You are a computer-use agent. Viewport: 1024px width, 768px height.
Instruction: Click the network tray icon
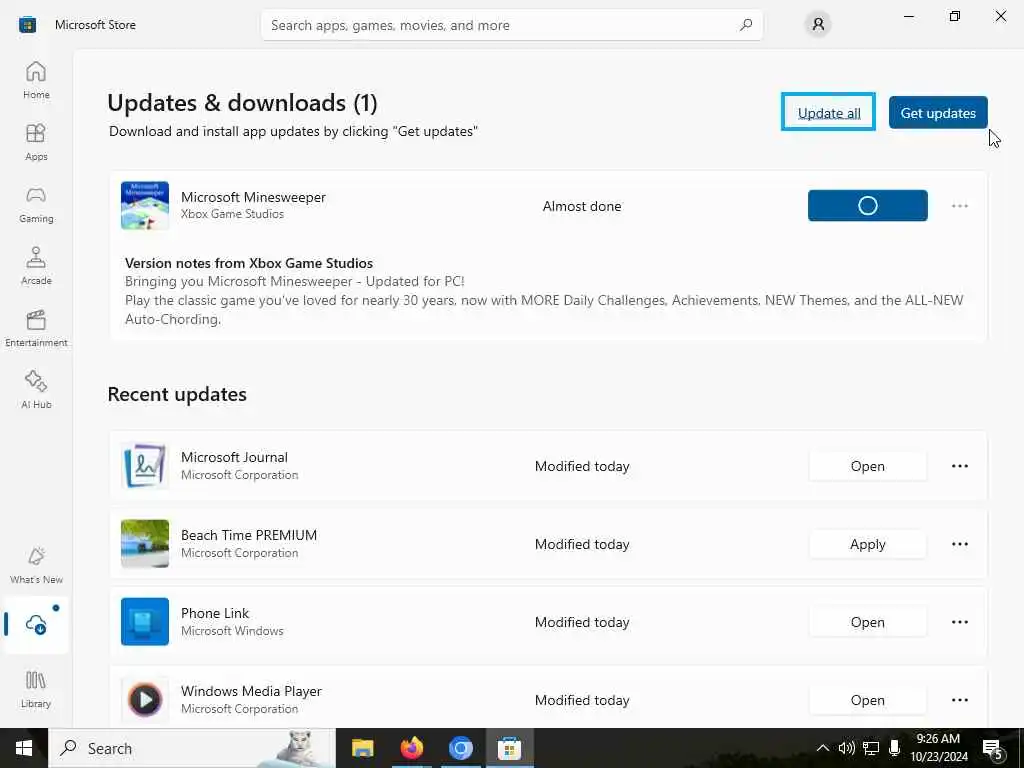coord(871,748)
